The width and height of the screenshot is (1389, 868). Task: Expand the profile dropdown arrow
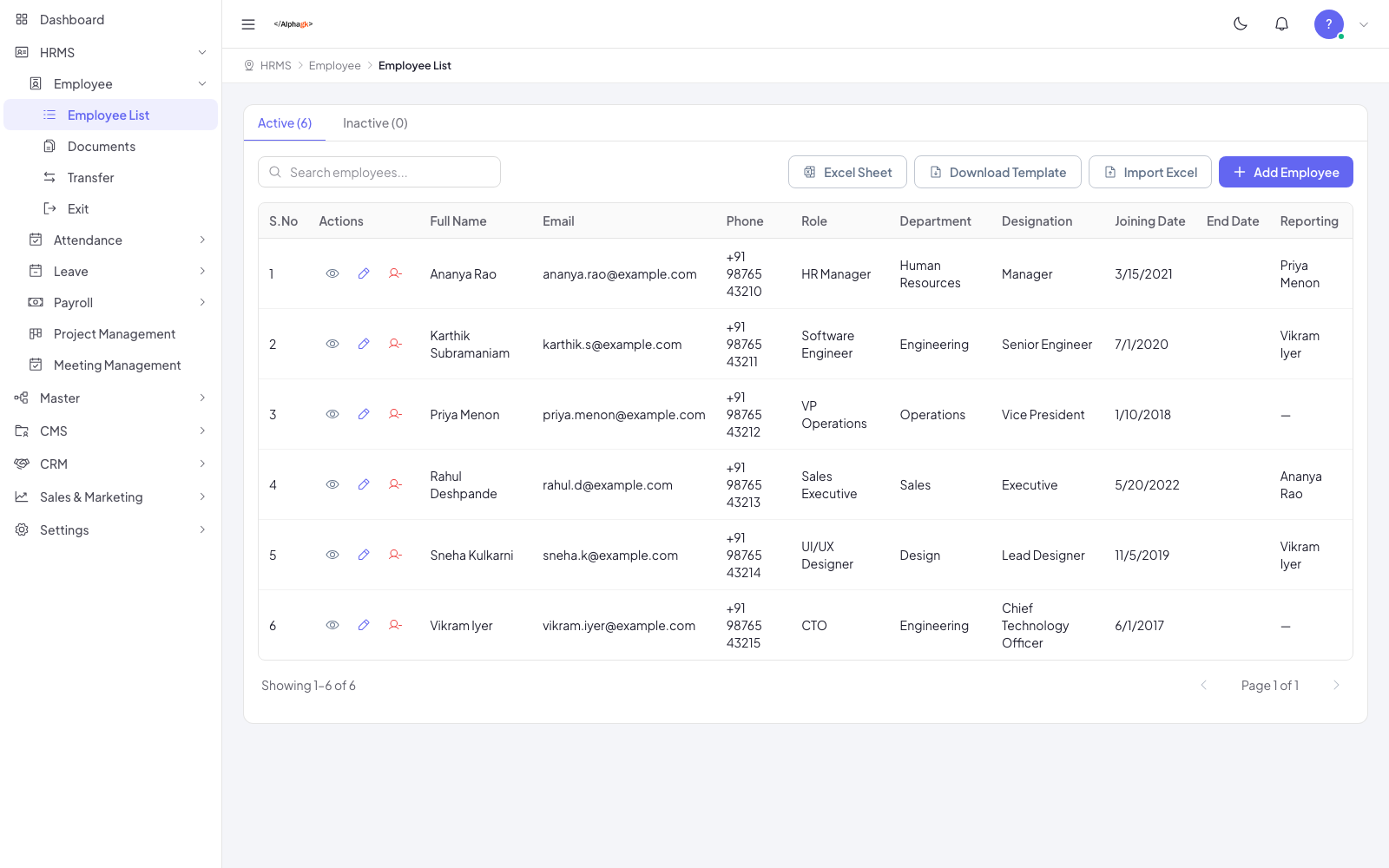tap(1364, 24)
